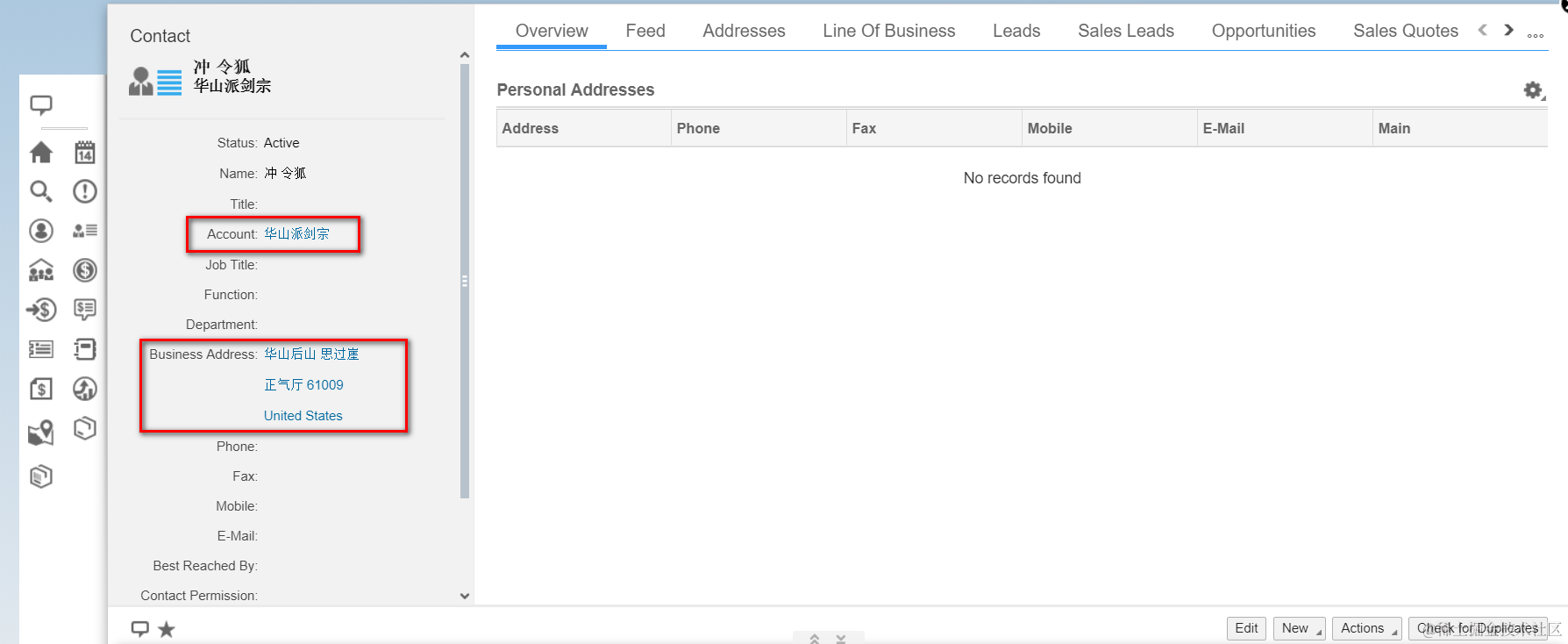Click the No records found message
This screenshot has height=644, width=1568.
[x=1022, y=178]
